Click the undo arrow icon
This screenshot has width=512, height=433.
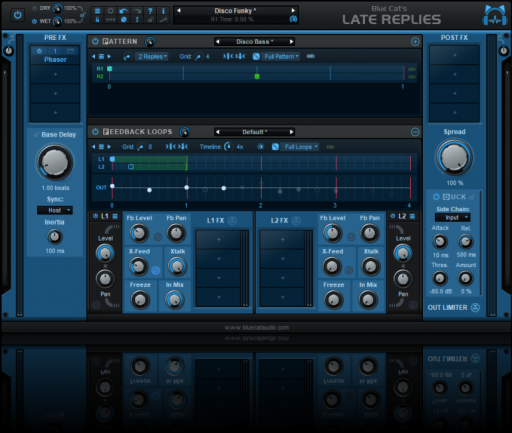click(123, 11)
